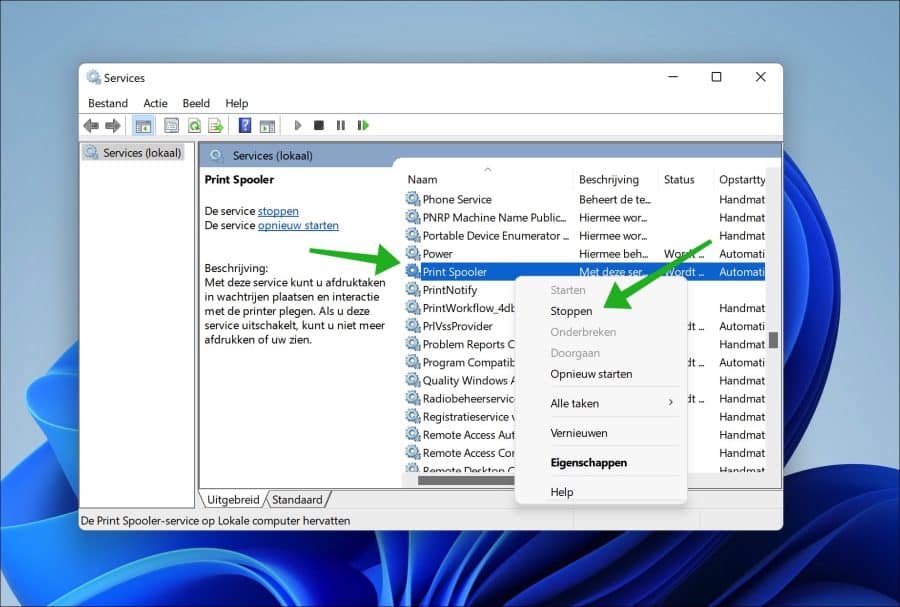Click the Stop service square icon

coord(319,125)
